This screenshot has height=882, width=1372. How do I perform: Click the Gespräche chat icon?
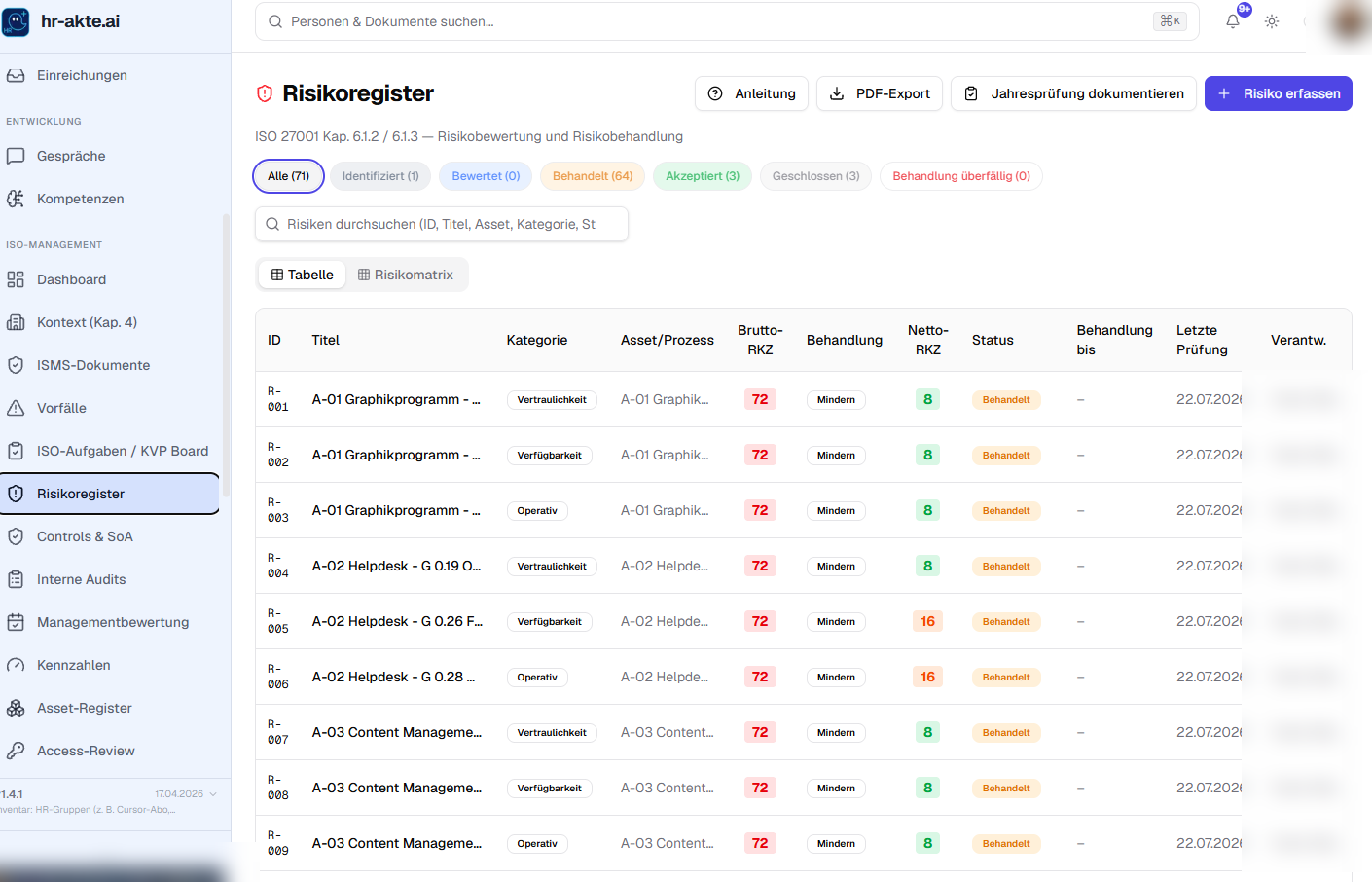[x=16, y=156]
